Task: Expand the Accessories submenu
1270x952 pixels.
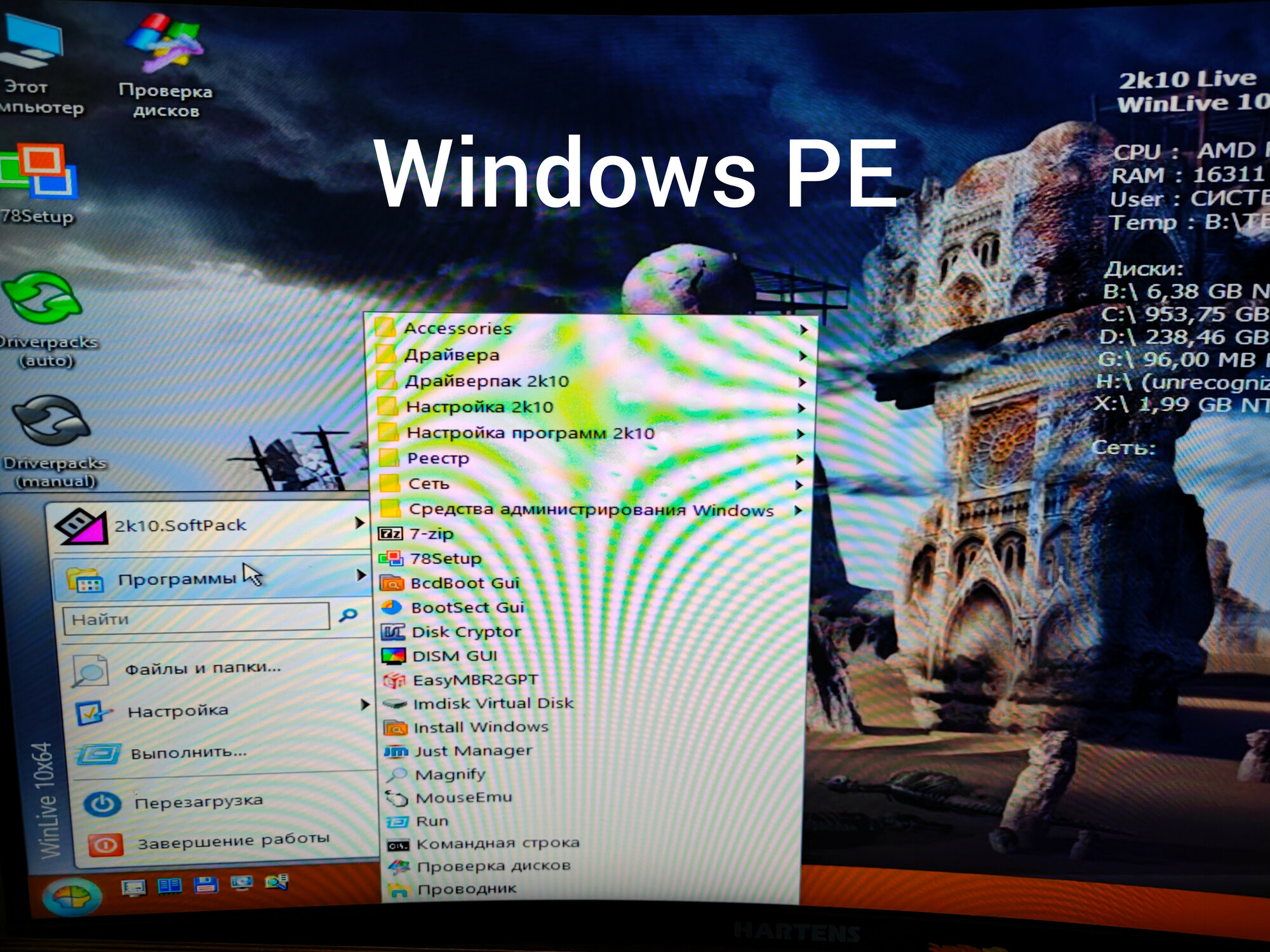Action: 457,329
